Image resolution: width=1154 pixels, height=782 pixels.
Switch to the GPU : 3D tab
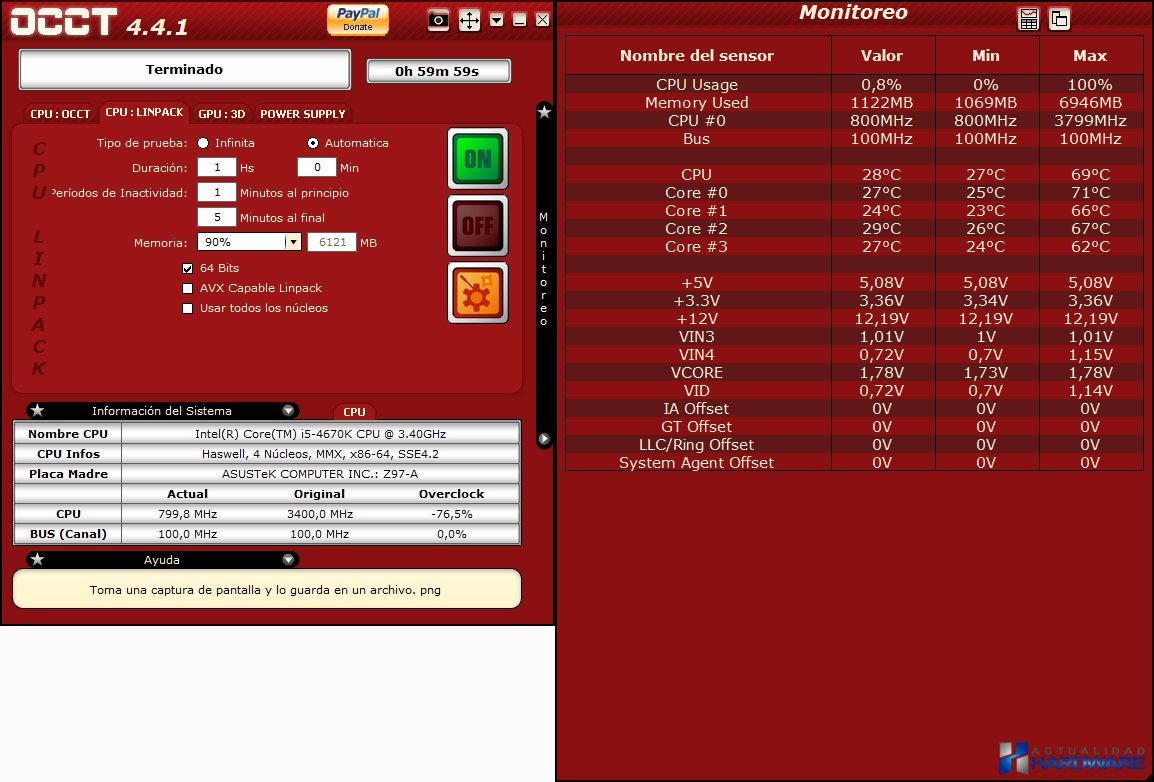tap(221, 114)
